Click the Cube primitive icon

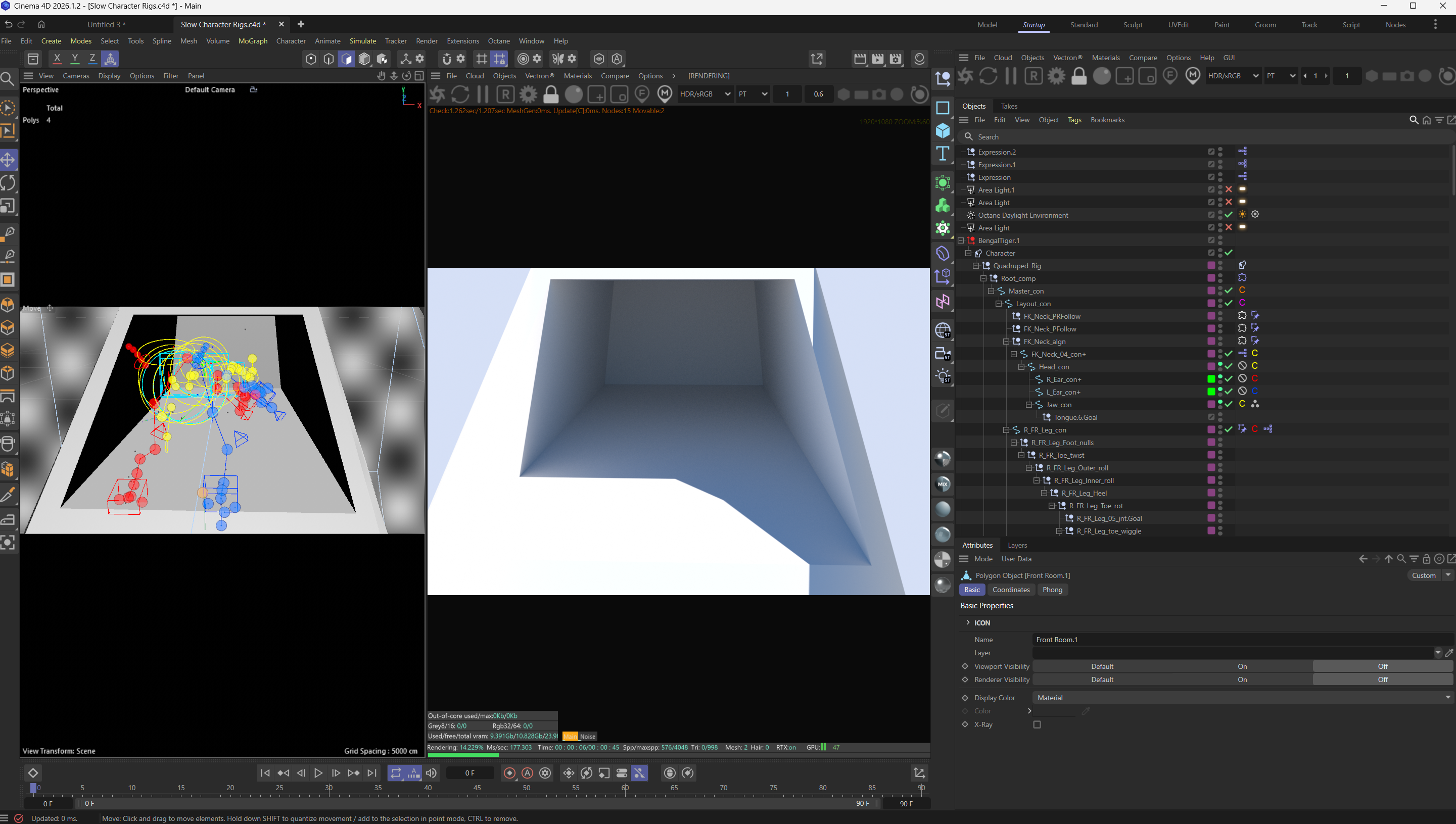coord(943,131)
